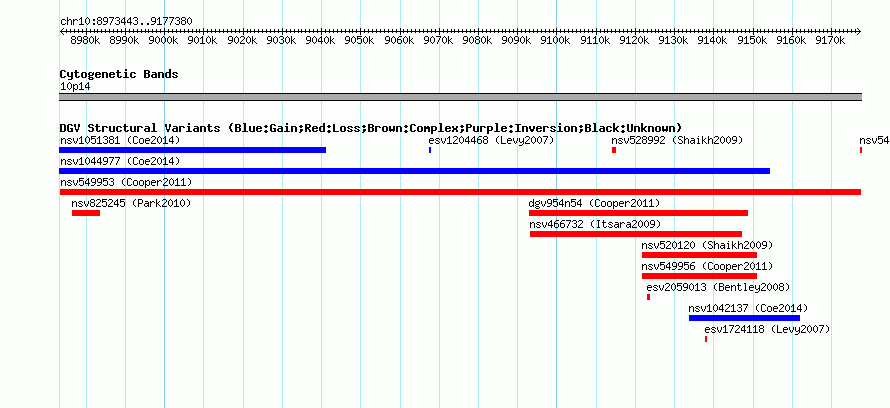Click the 9000k ruler label

[x=165, y=41]
